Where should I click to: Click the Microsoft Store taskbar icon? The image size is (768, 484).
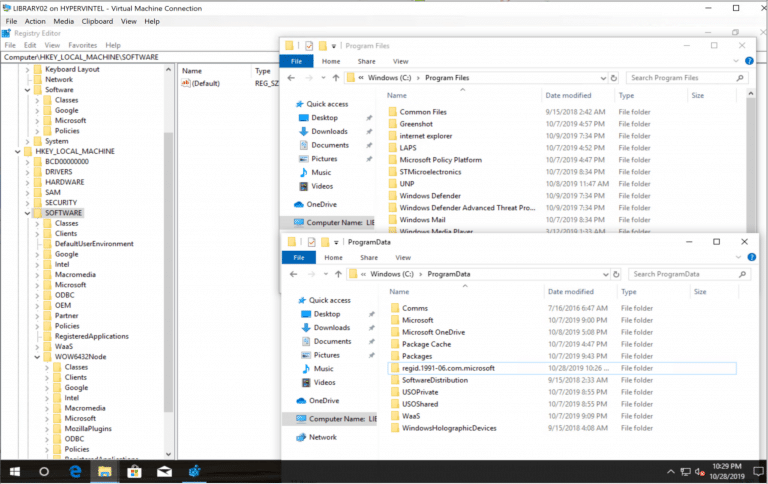(x=134, y=470)
